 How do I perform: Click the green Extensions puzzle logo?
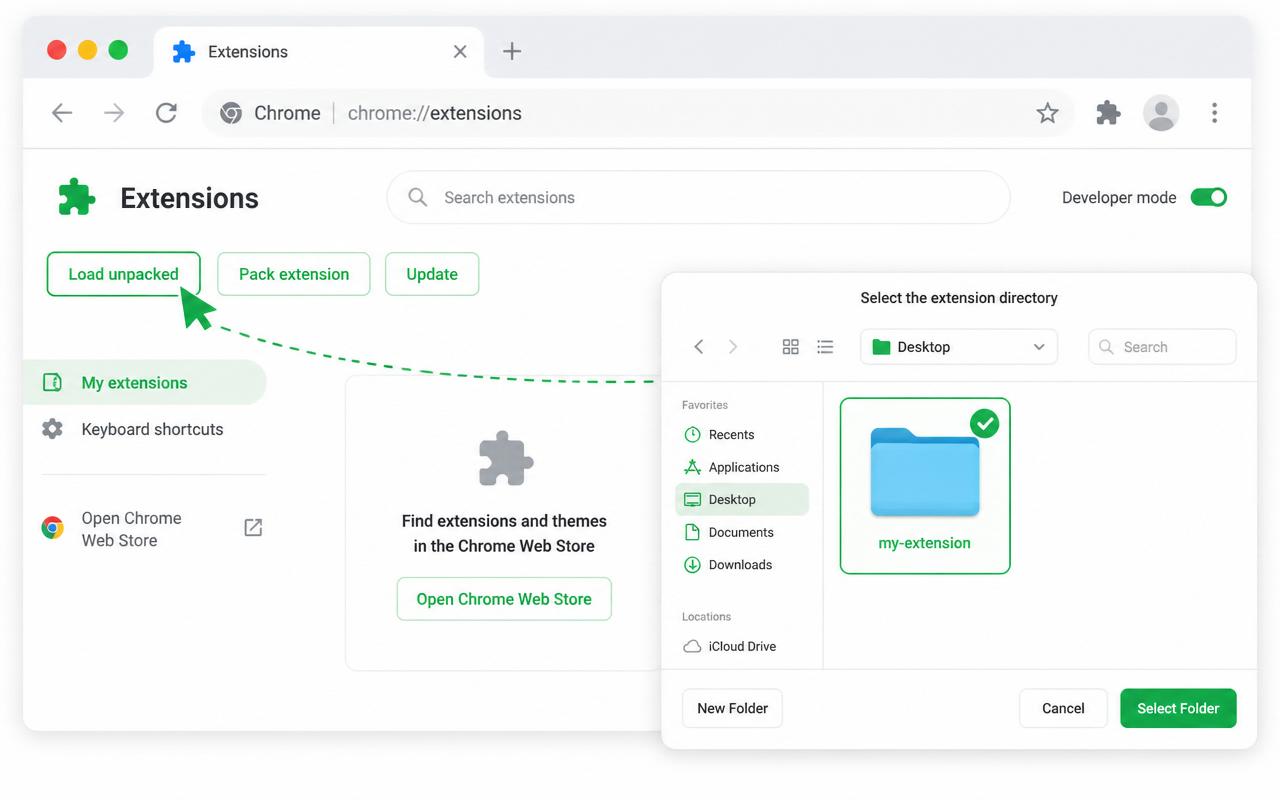click(x=77, y=197)
